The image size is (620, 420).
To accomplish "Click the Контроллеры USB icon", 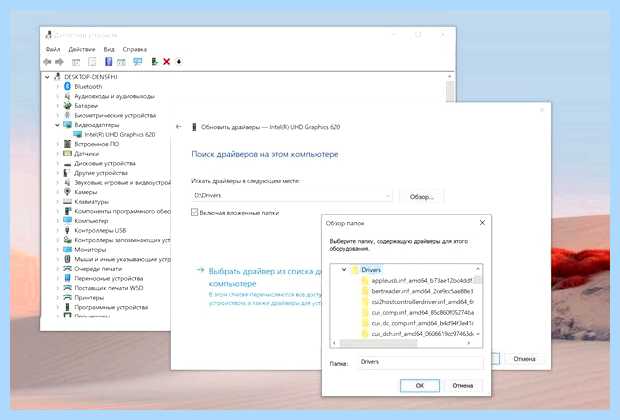I will pos(67,230).
